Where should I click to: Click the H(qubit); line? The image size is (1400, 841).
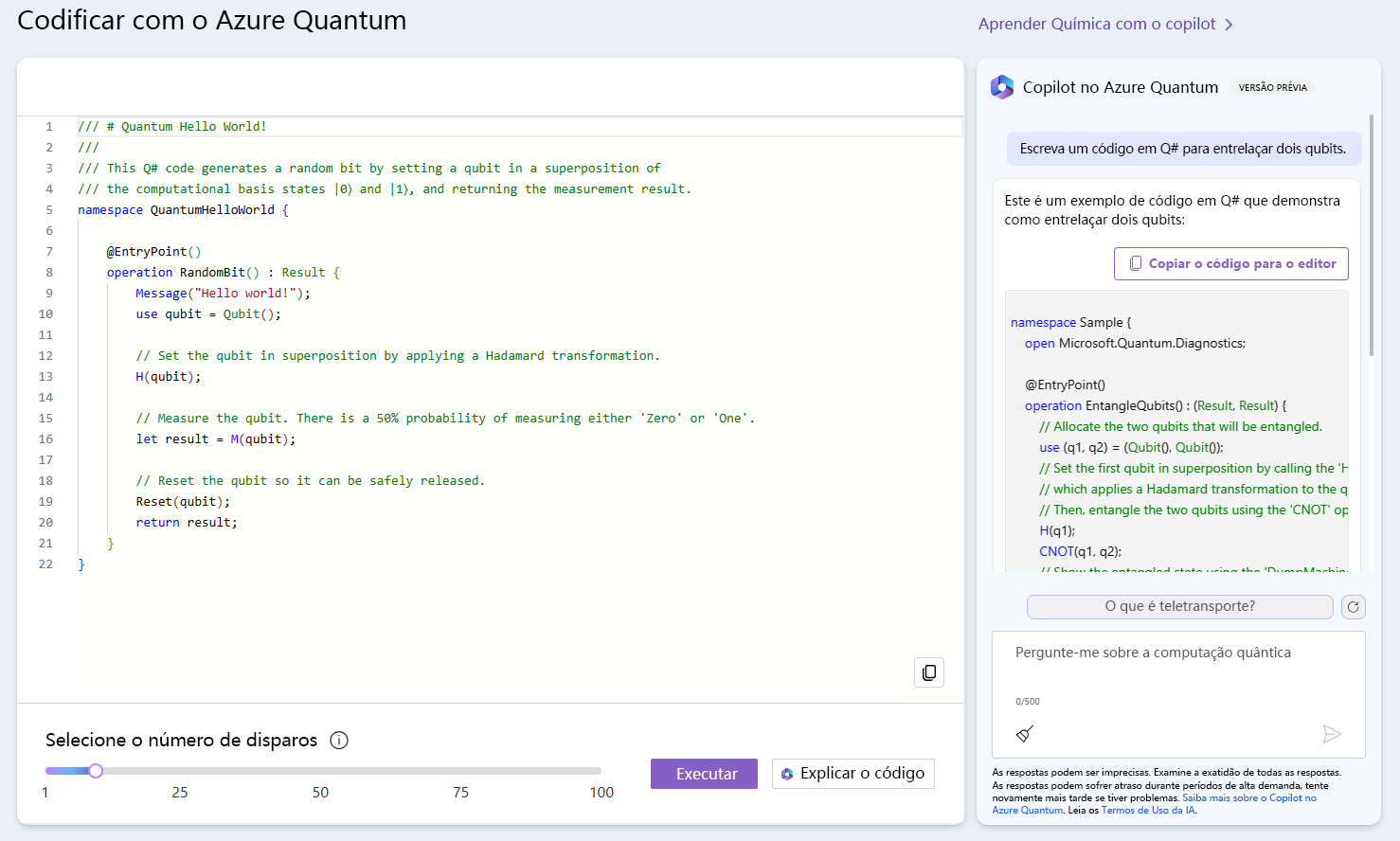coord(168,377)
